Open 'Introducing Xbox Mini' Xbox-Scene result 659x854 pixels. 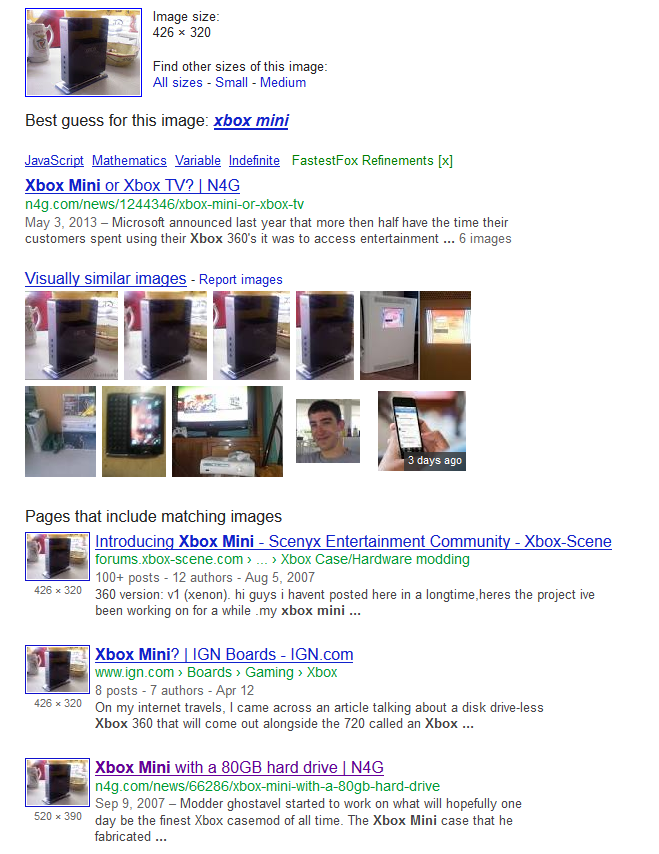tap(353, 541)
